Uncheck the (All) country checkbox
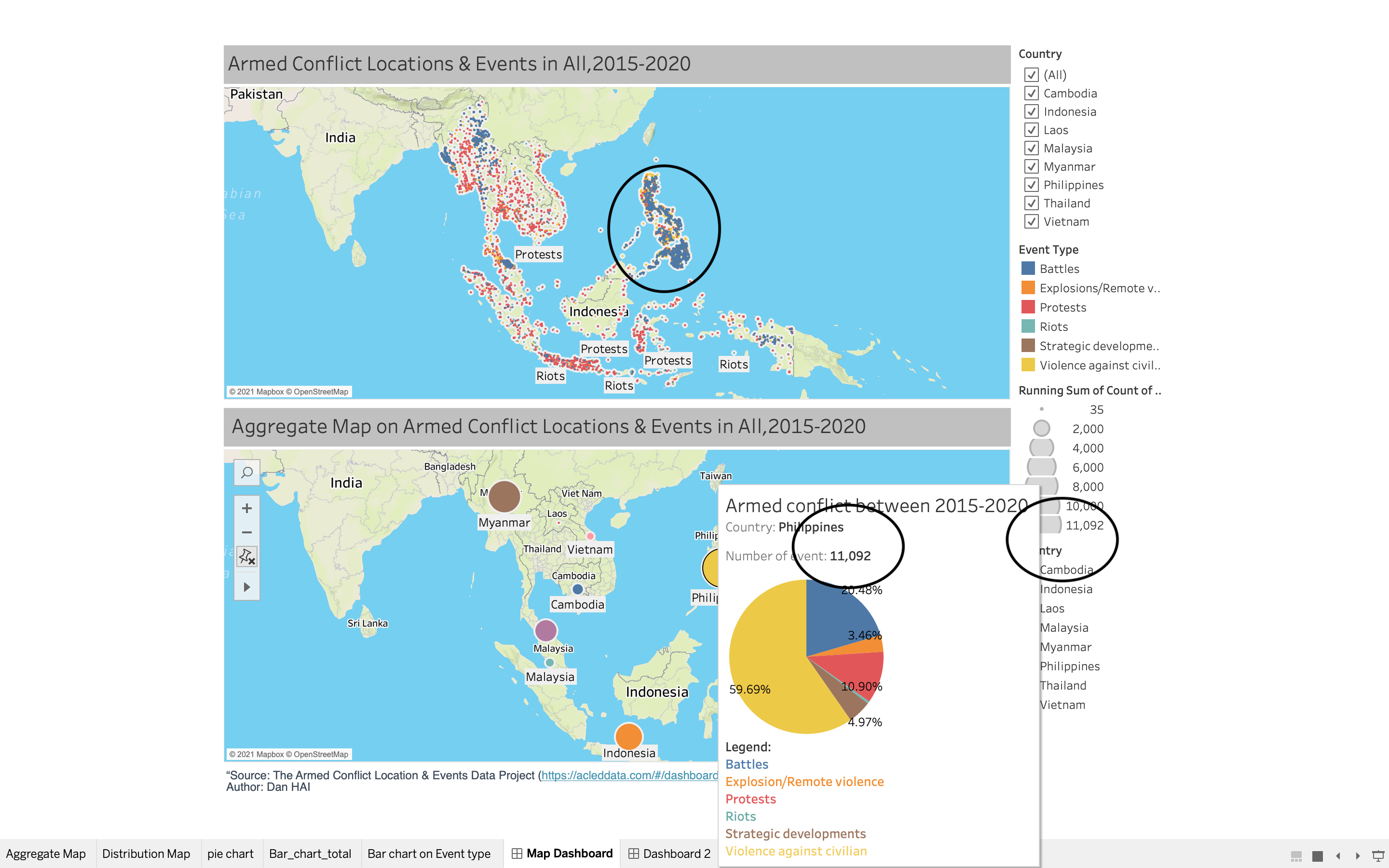 coord(1032,75)
